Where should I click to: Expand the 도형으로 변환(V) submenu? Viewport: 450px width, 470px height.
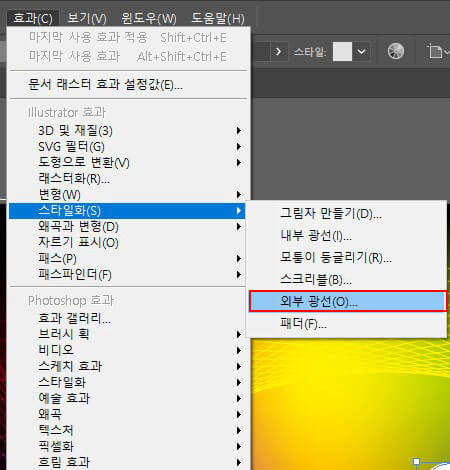coord(128,162)
